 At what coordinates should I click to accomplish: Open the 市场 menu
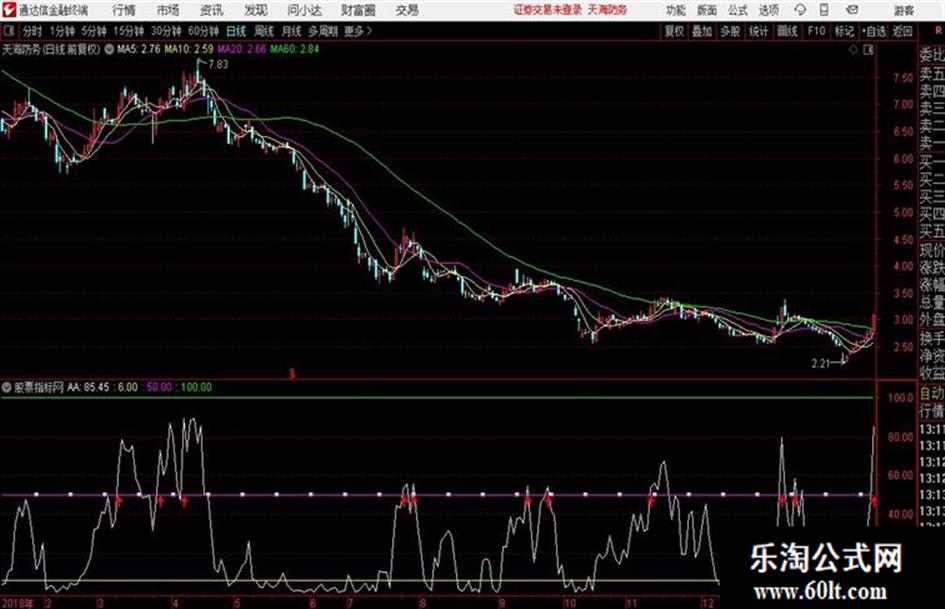coord(168,10)
